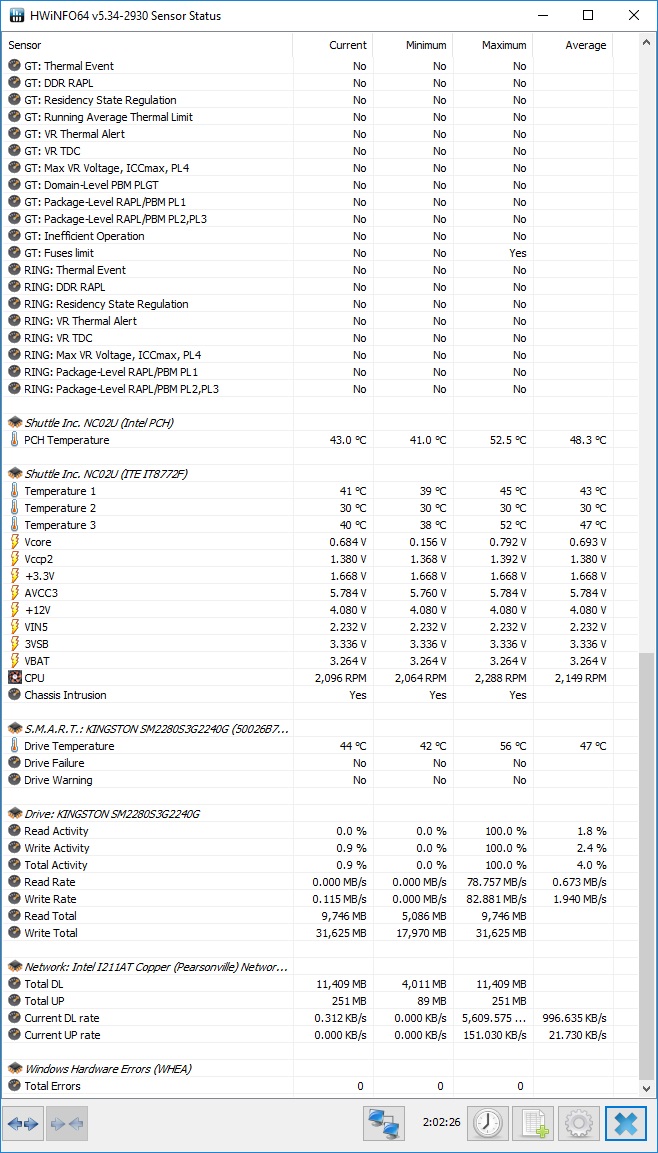Click the icon beside Write Rate

pos(15,899)
